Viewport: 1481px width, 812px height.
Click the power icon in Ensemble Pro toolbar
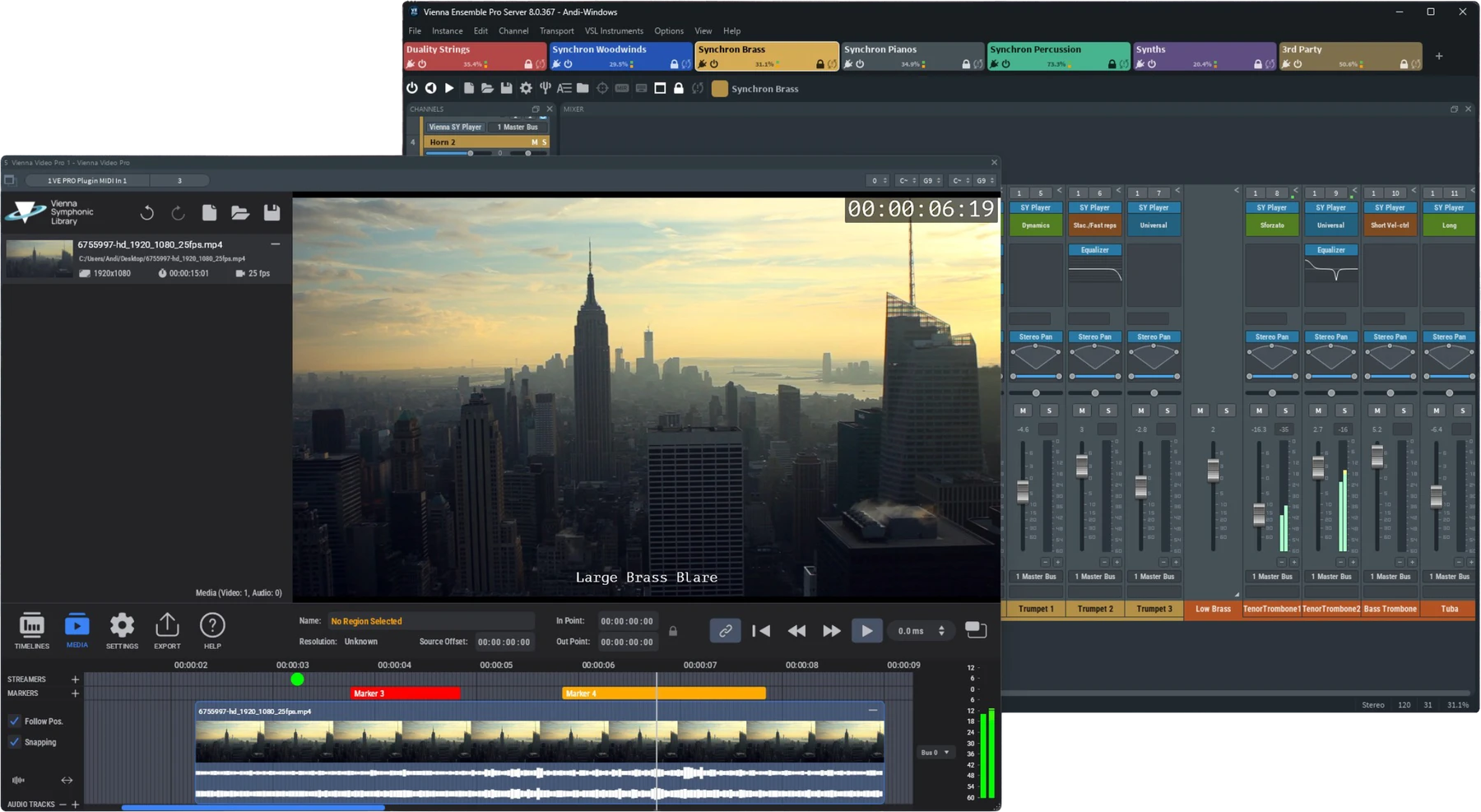(x=412, y=88)
